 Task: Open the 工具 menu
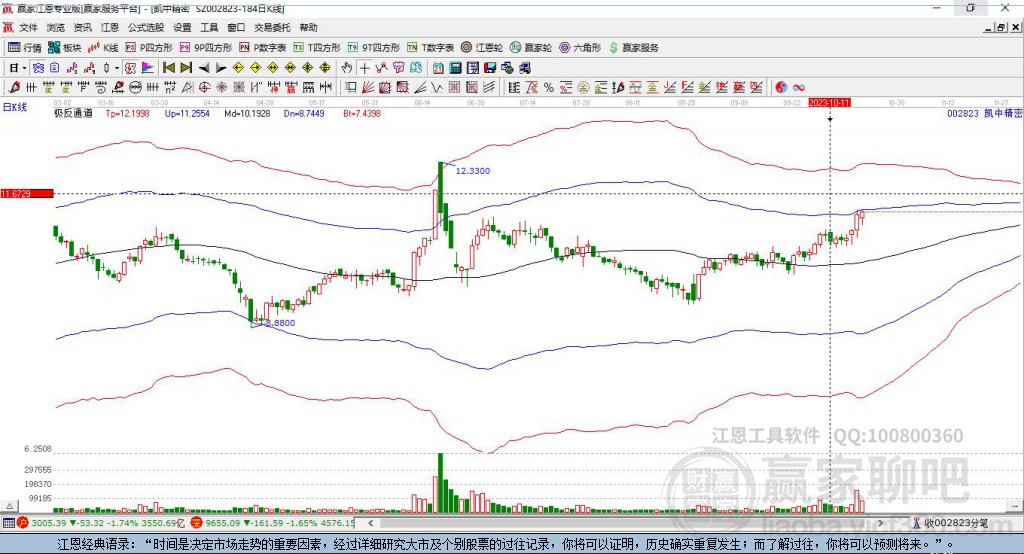[209, 27]
